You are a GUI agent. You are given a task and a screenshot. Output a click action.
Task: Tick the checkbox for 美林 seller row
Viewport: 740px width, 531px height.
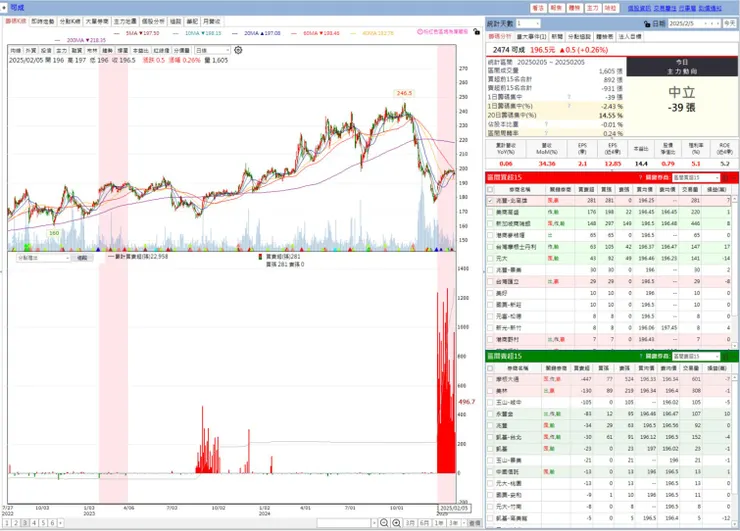[x=490, y=391]
